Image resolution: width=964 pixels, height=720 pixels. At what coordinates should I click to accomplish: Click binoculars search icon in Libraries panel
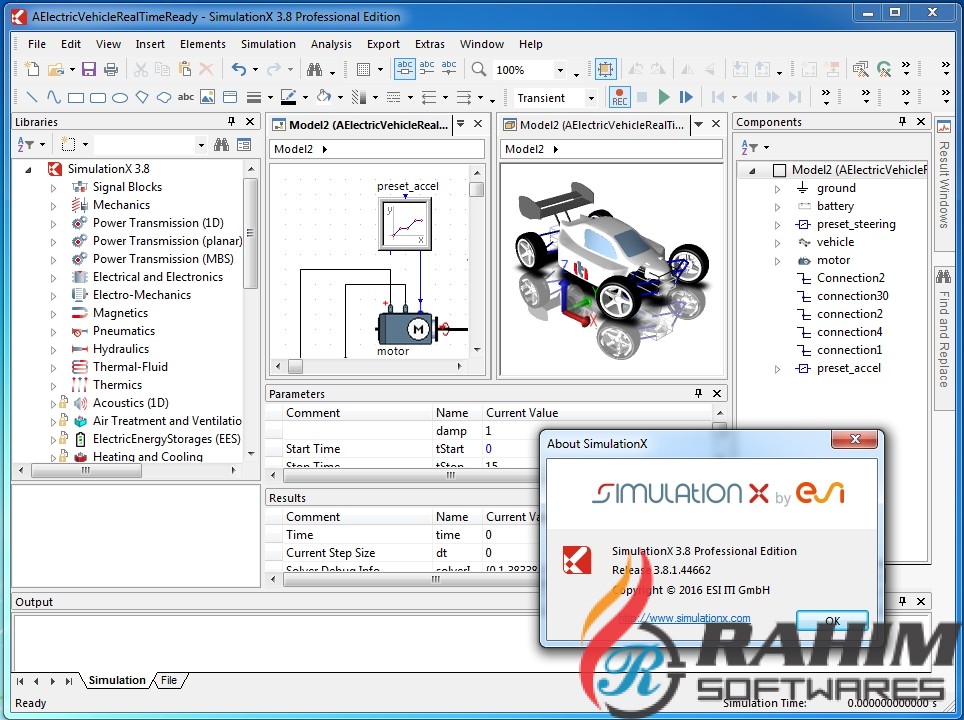pos(221,144)
